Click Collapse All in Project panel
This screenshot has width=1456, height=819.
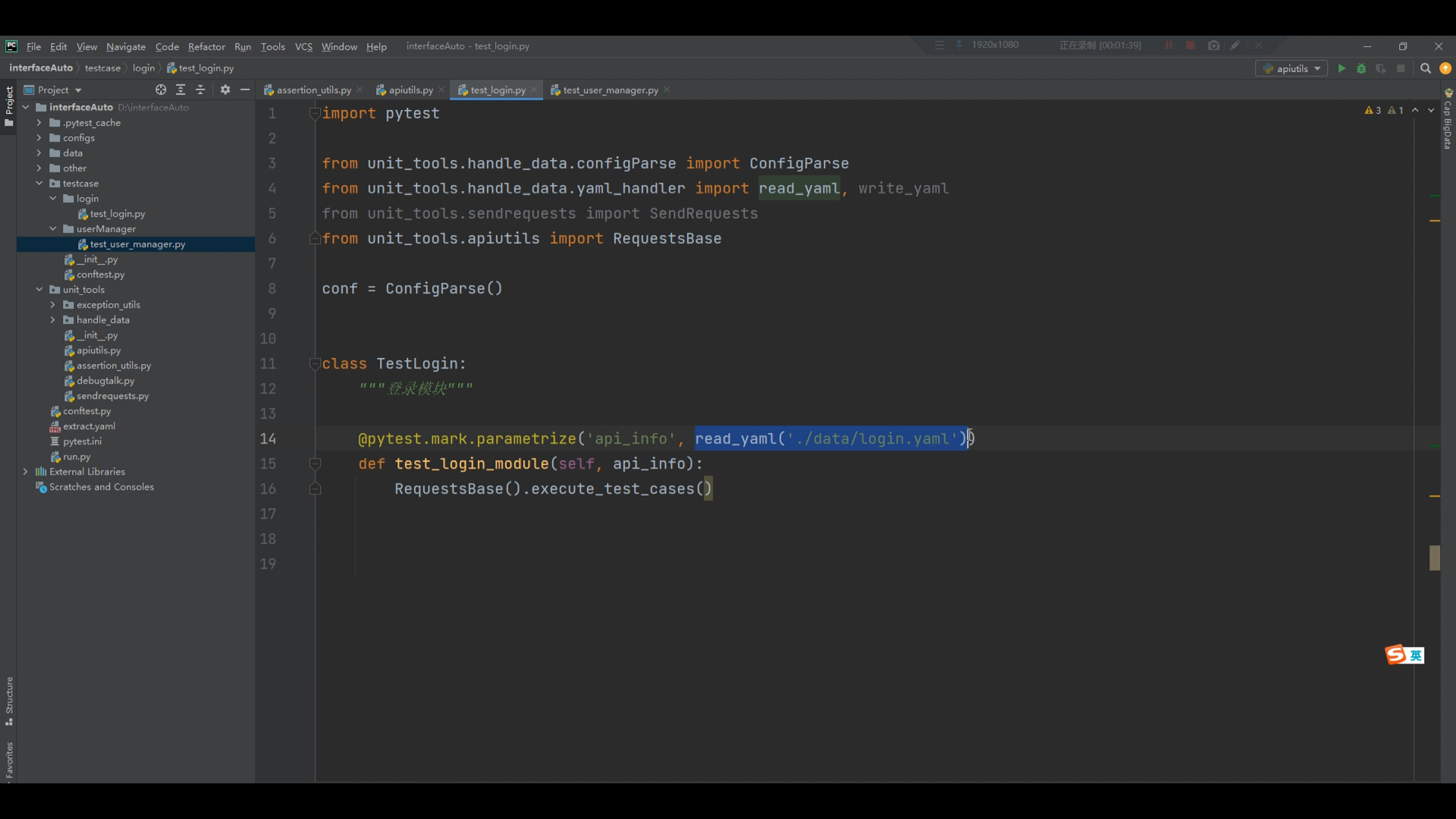(200, 89)
